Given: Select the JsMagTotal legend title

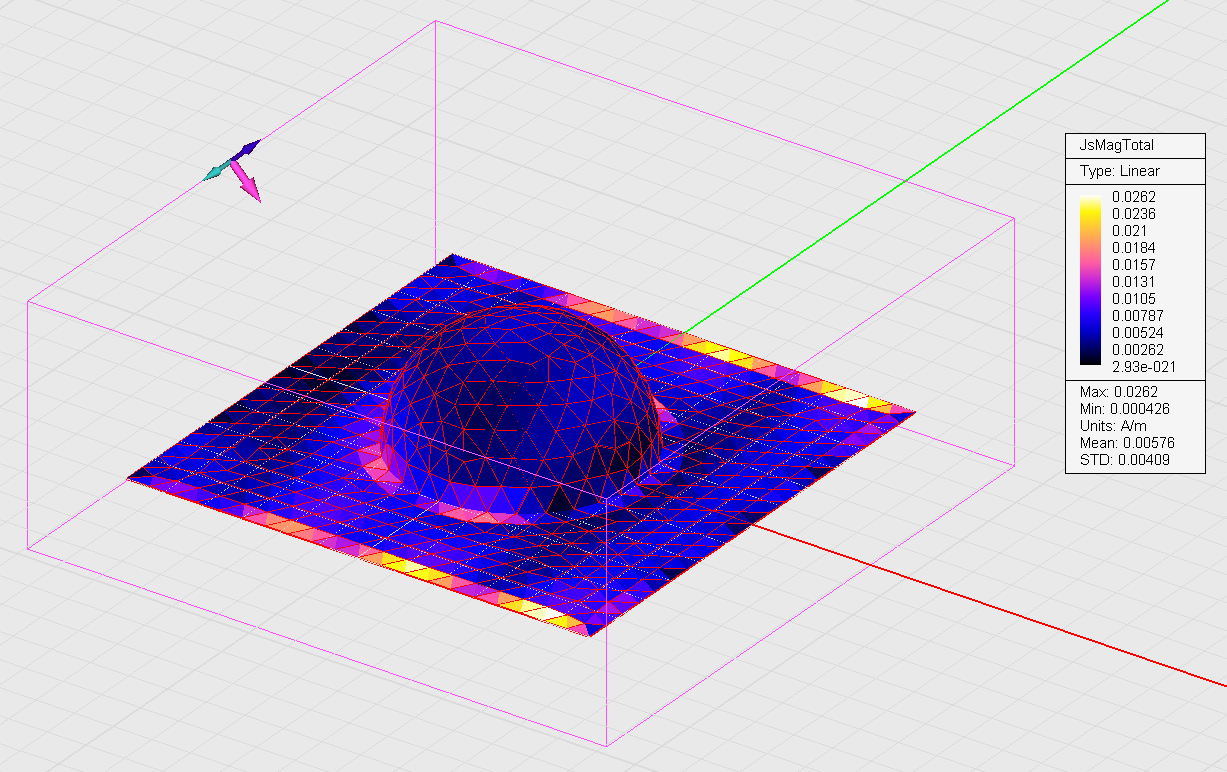Looking at the screenshot, I should click(1118, 145).
